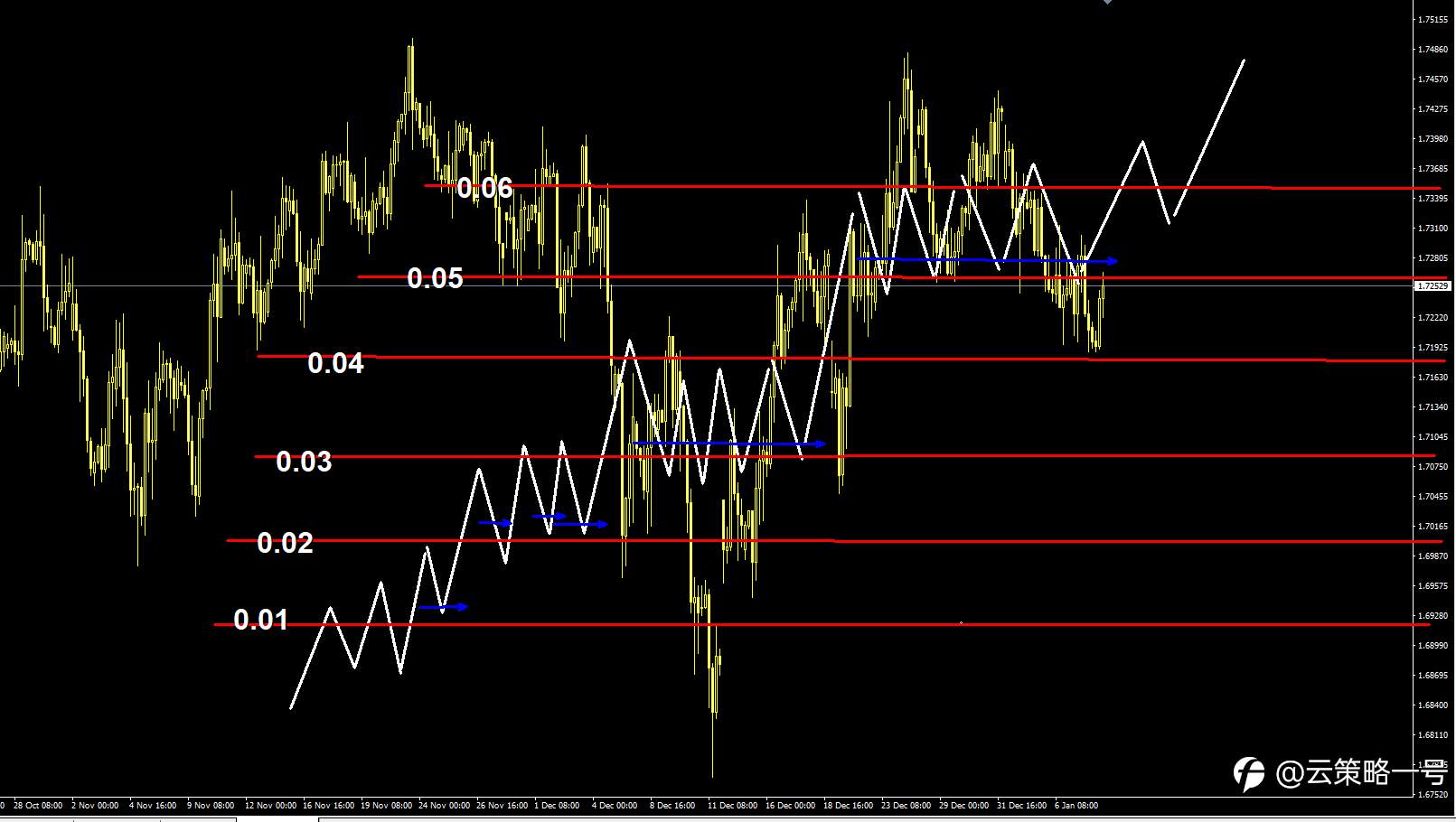Click the 1.68110 price scale value
This screenshot has height=822, width=1456.
pyautogui.click(x=1433, y=735)
